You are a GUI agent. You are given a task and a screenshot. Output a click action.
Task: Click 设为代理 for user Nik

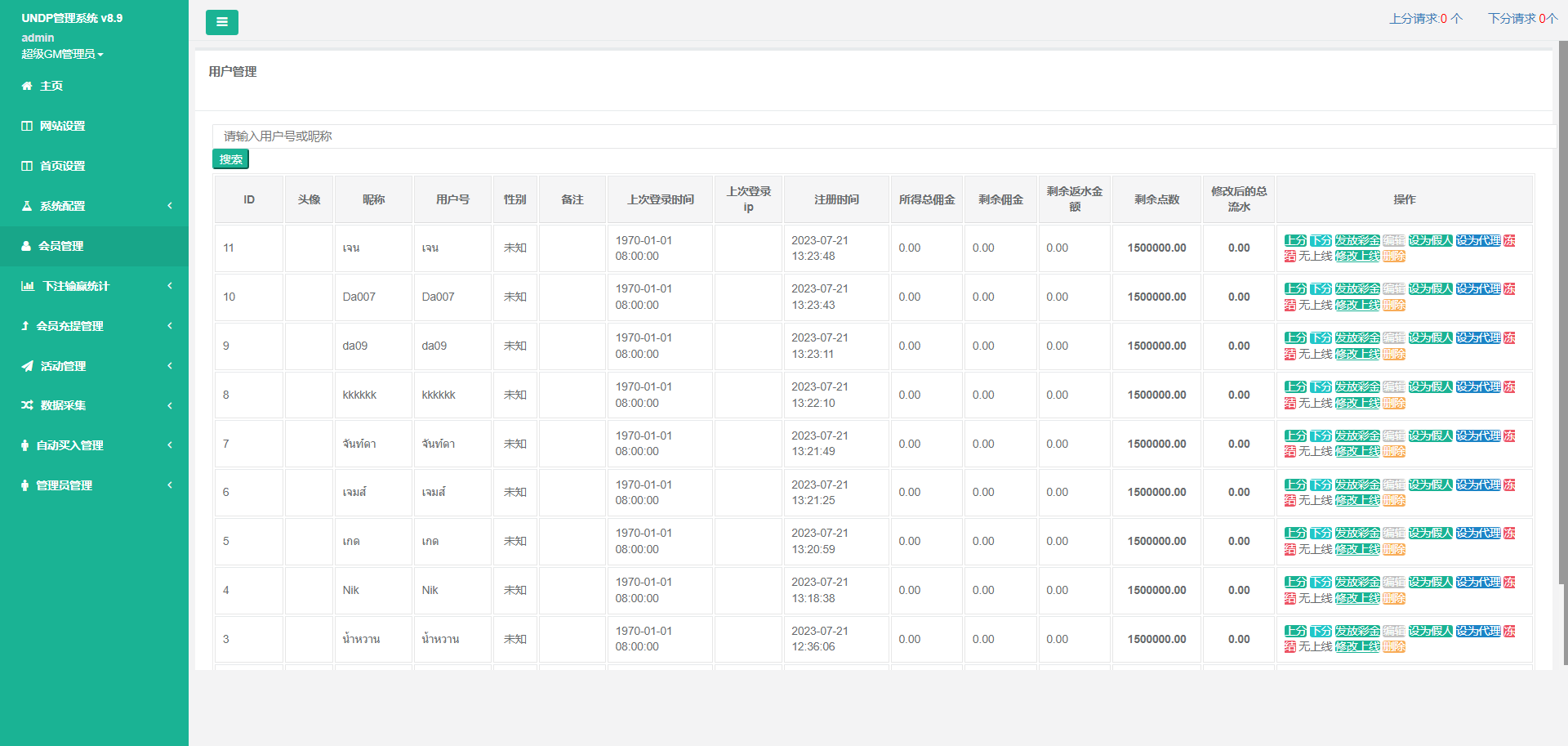[x=1478, y=583]
